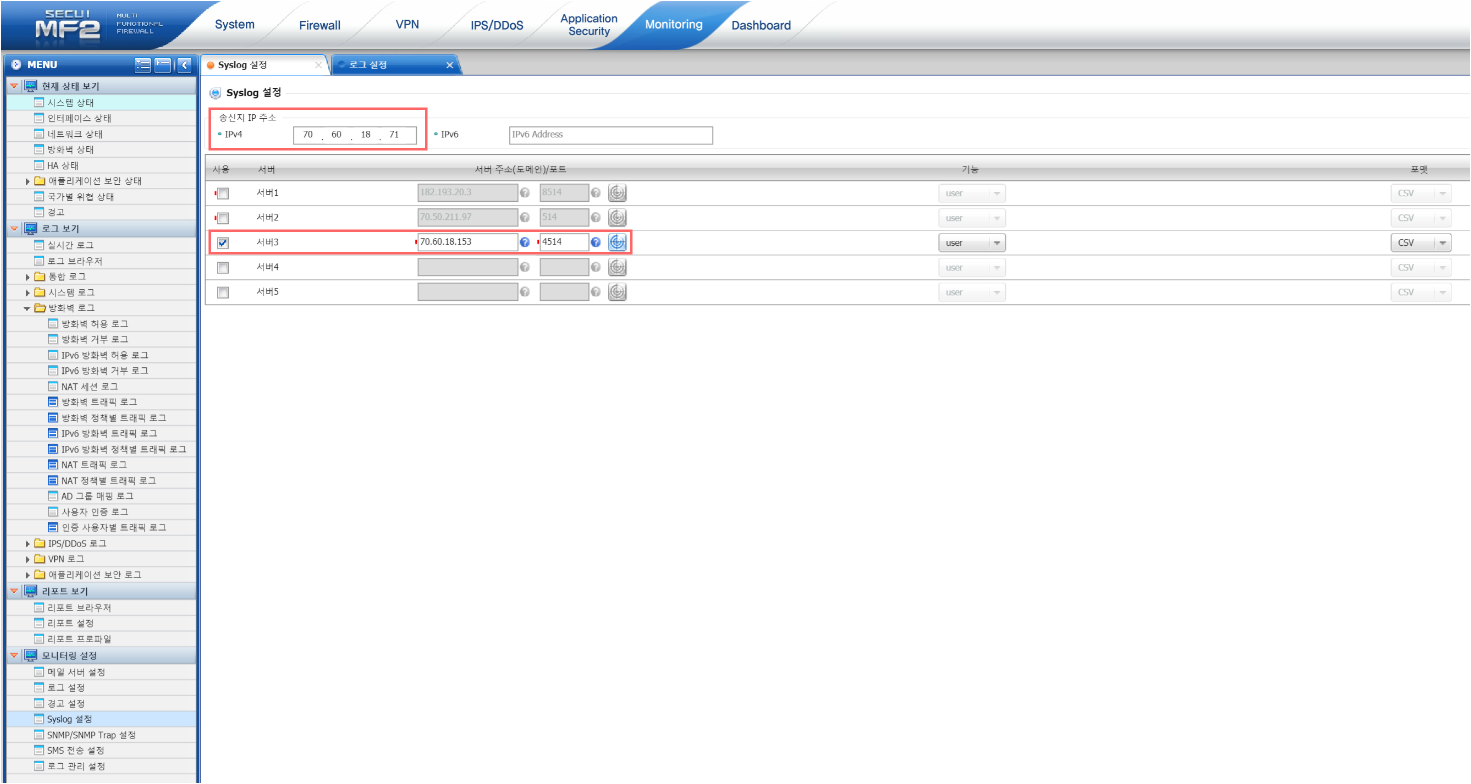Click the expand-all tree icon in MENU header
1471x784 pixels.
[143, 65]
